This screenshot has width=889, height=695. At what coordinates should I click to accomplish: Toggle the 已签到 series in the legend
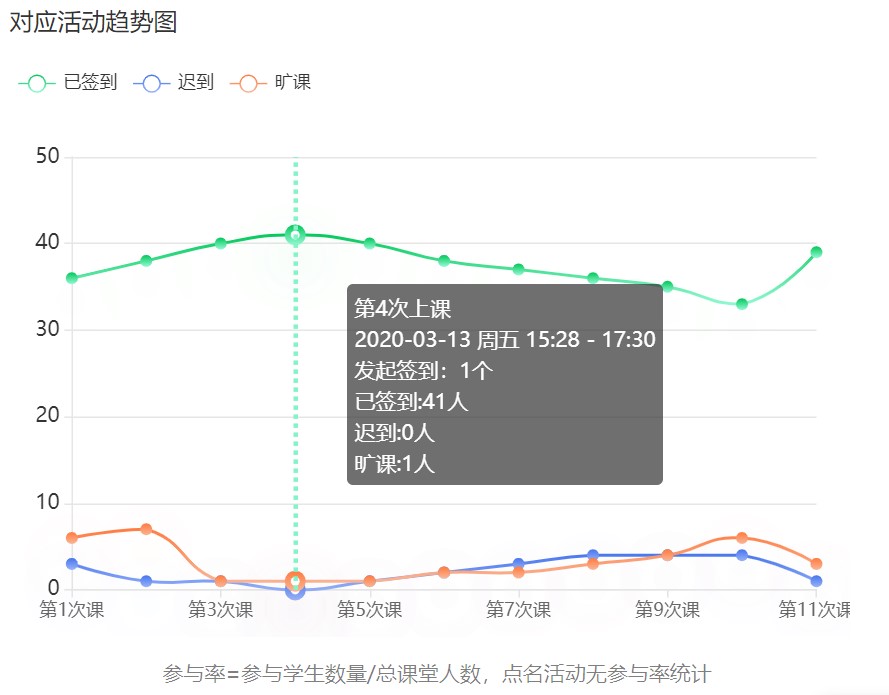[x=67, y=83]
